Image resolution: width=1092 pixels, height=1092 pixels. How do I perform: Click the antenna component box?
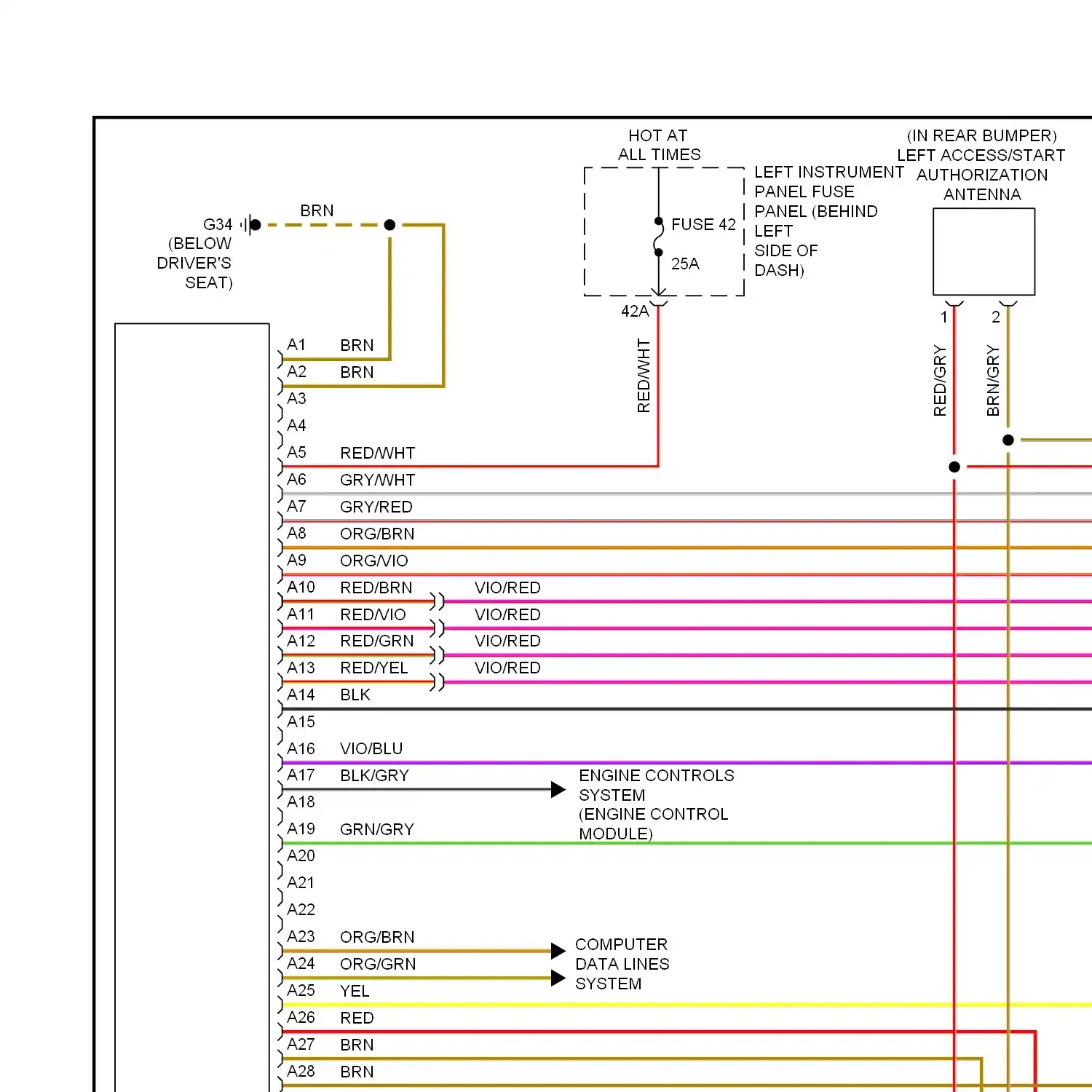(984, 252)
